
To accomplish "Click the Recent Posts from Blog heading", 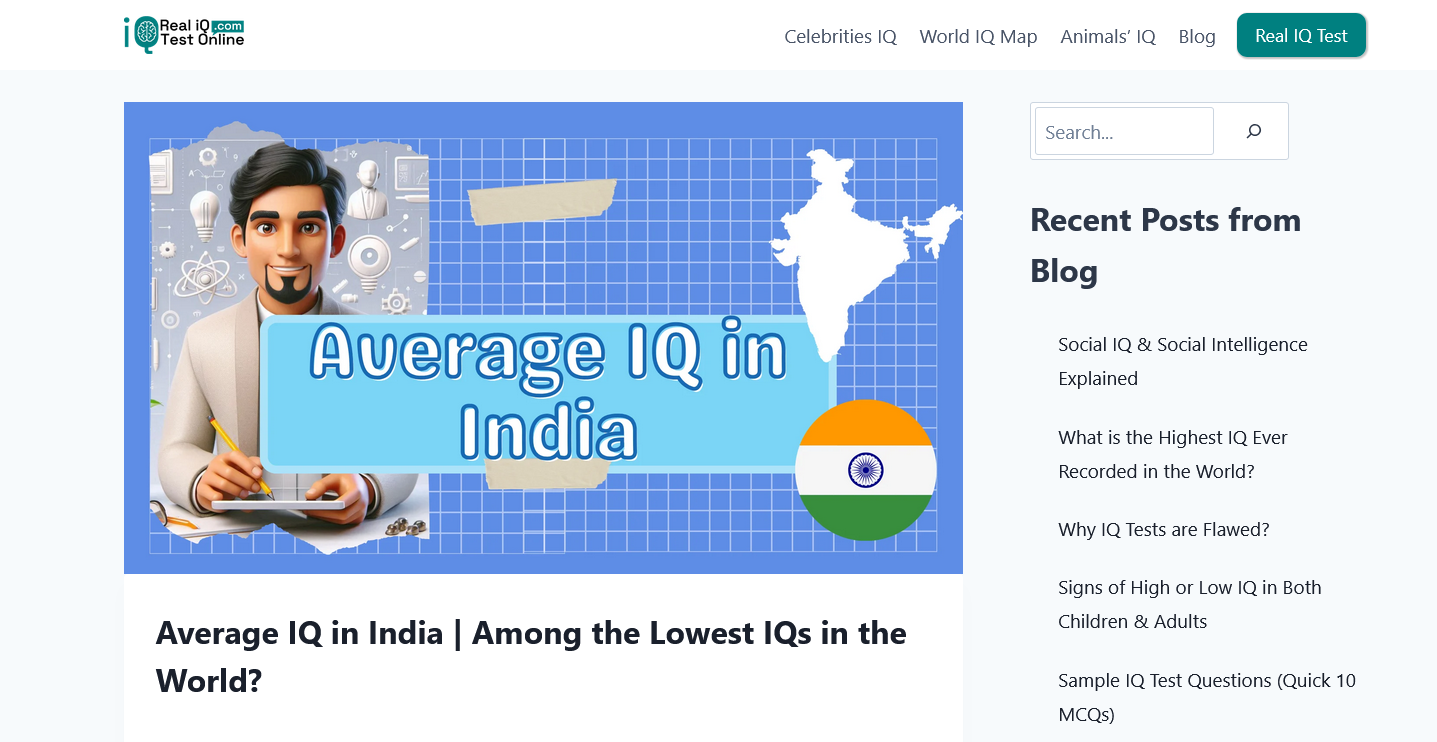I will click(x=1165, y=245).
